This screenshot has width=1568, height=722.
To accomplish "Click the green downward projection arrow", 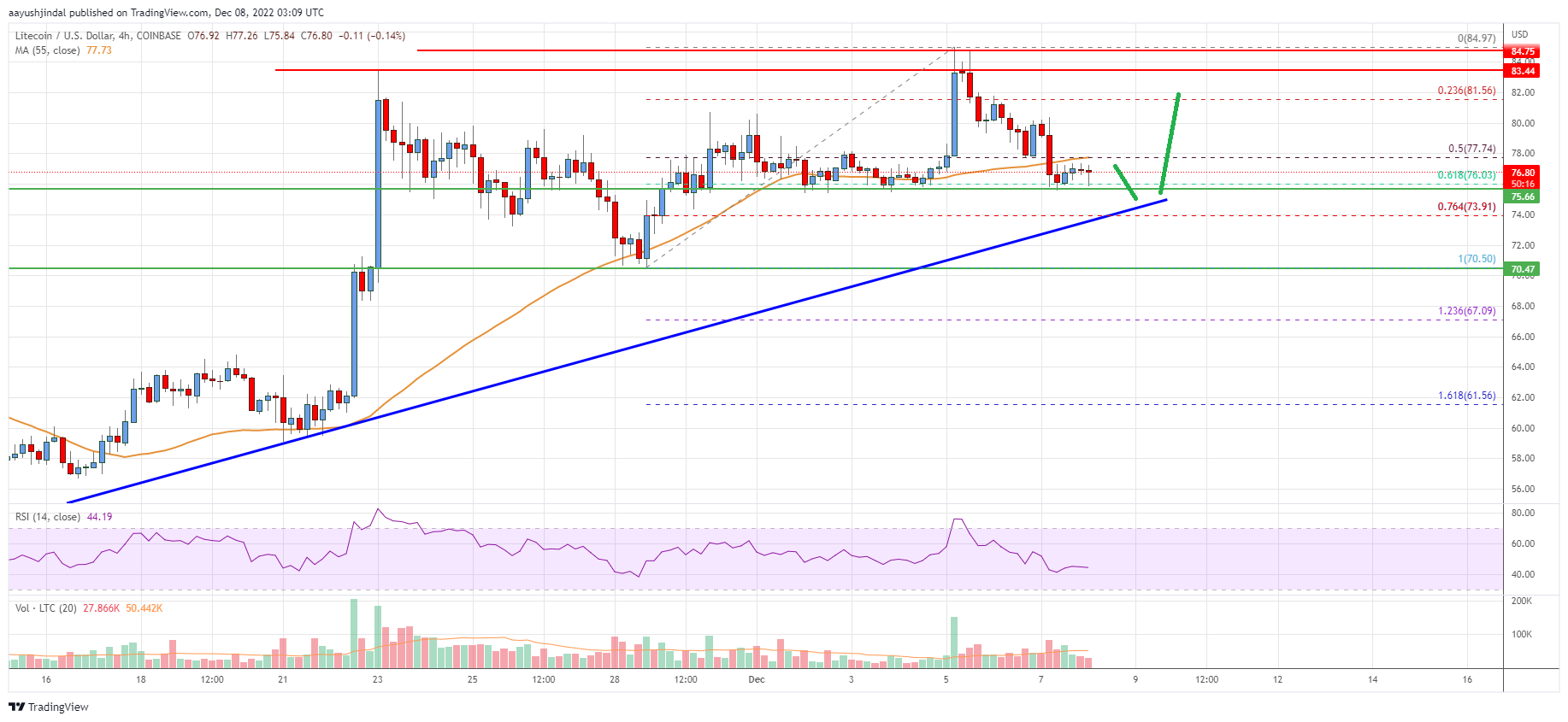I will (x=1125, y=182).
